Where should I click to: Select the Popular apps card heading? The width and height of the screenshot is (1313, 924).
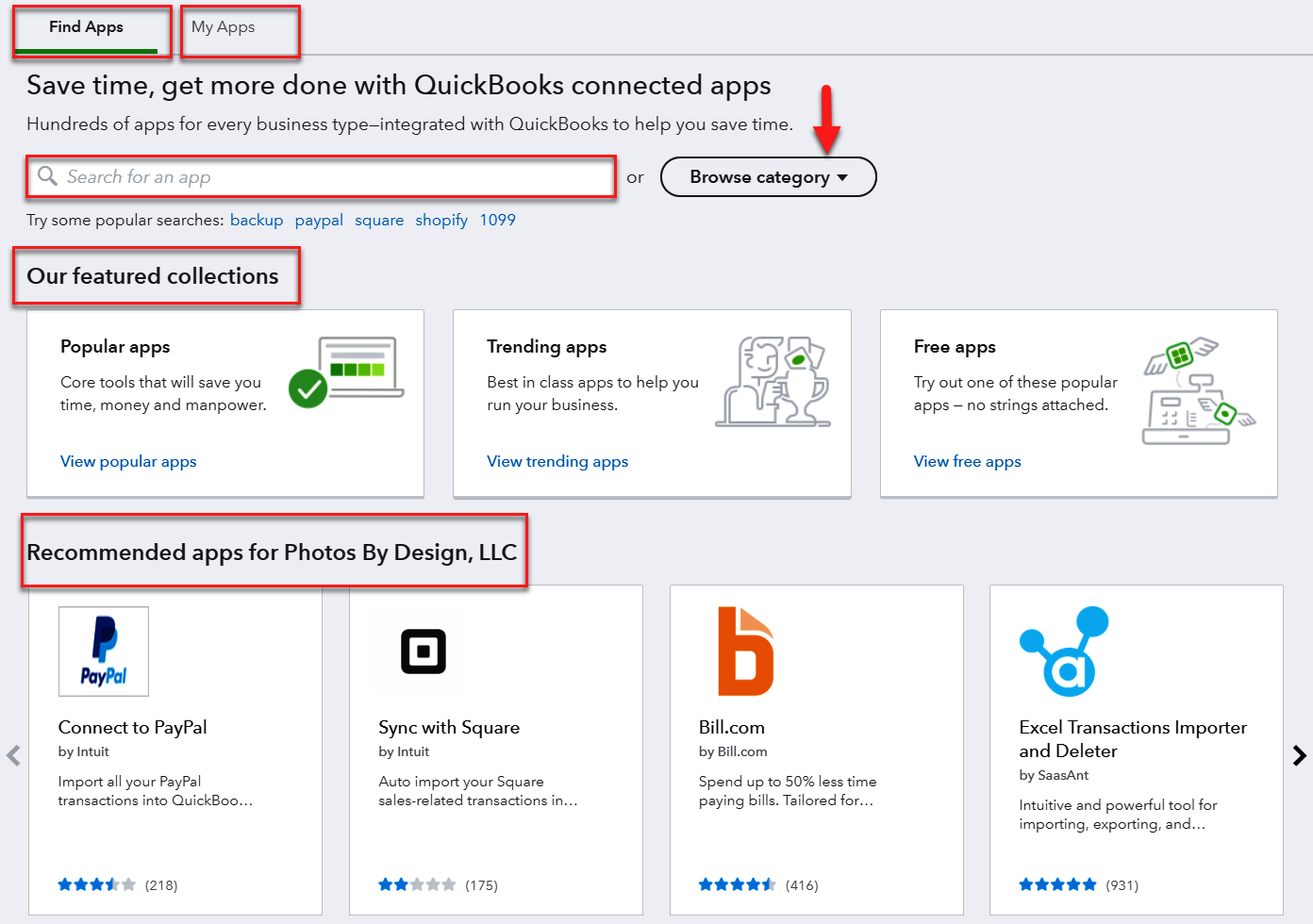(115, 346)
